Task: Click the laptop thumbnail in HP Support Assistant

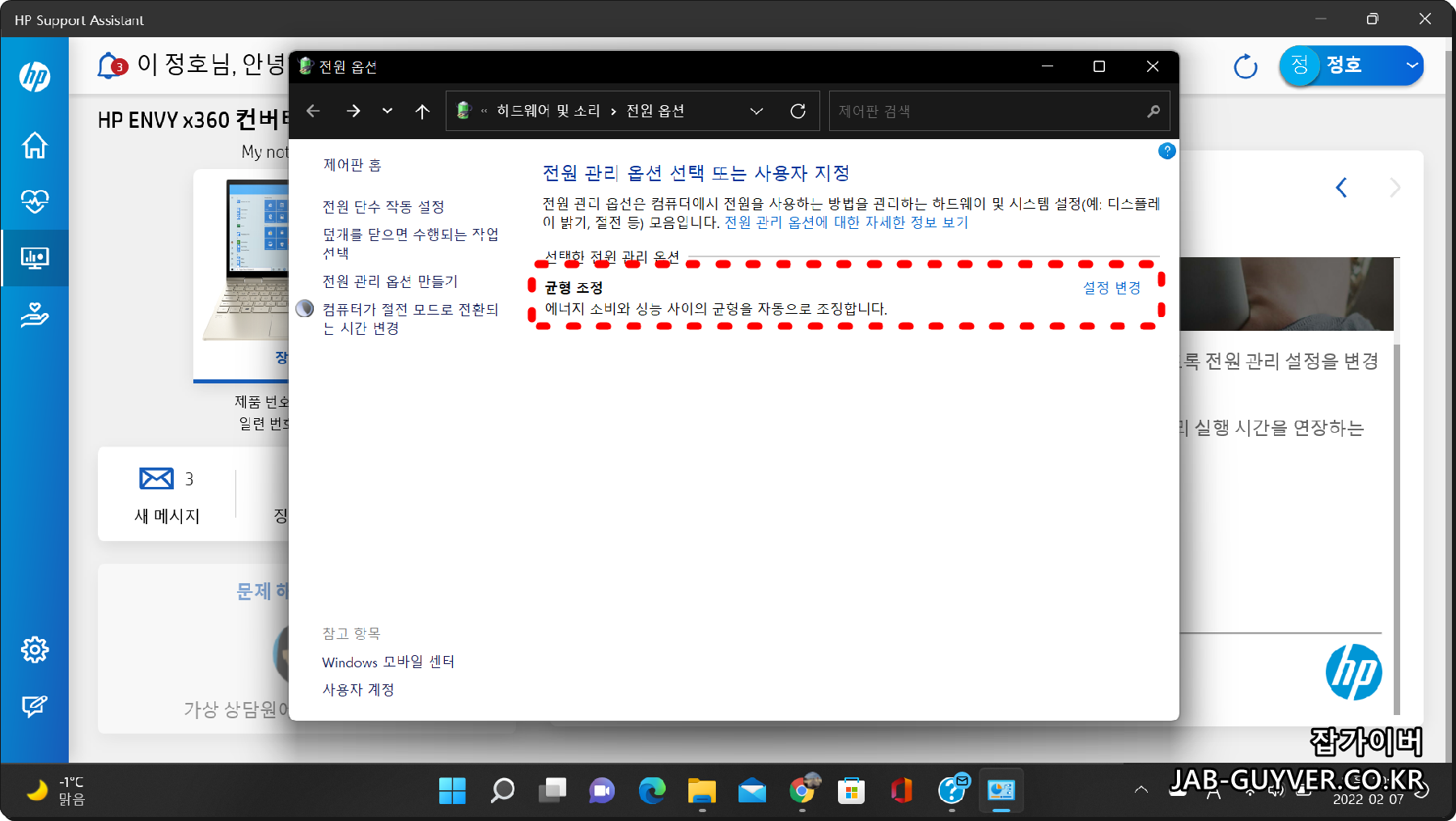Action: point(245,259)
